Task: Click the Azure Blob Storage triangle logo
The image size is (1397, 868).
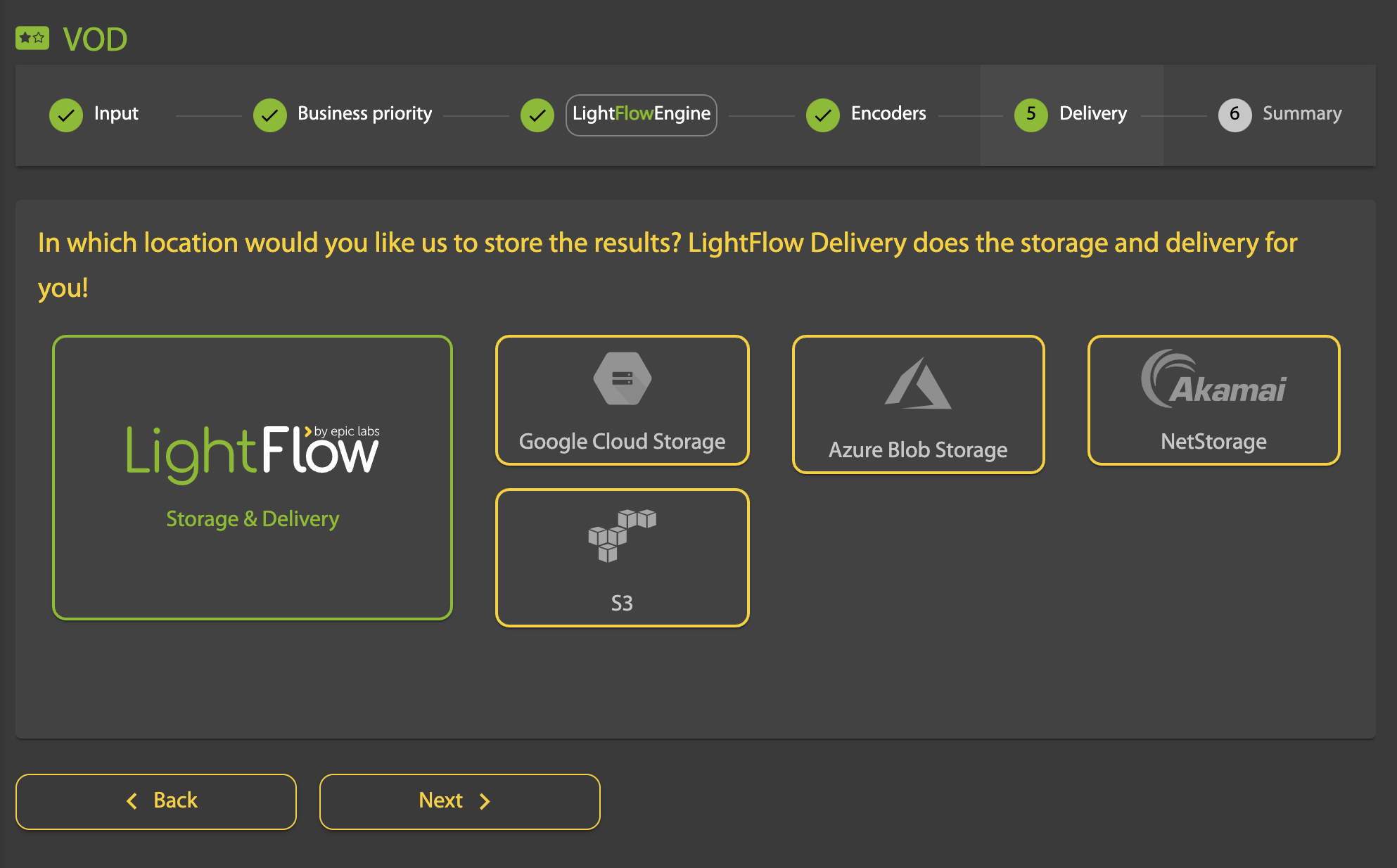Action: 917,384
